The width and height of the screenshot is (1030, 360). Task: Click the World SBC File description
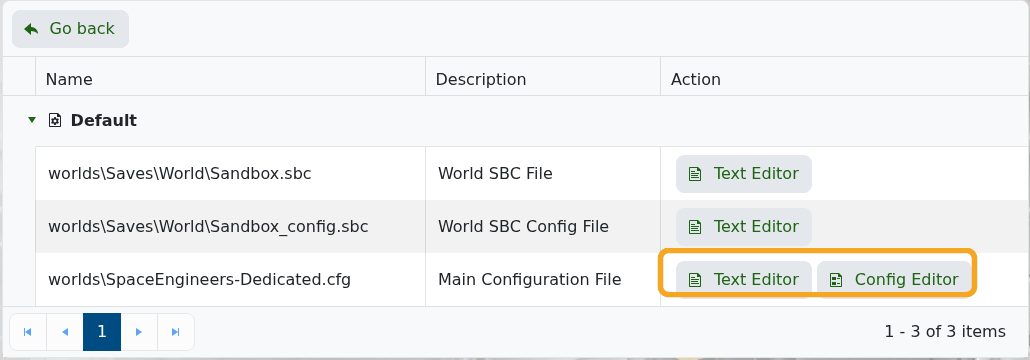click(x=495, y=174)
